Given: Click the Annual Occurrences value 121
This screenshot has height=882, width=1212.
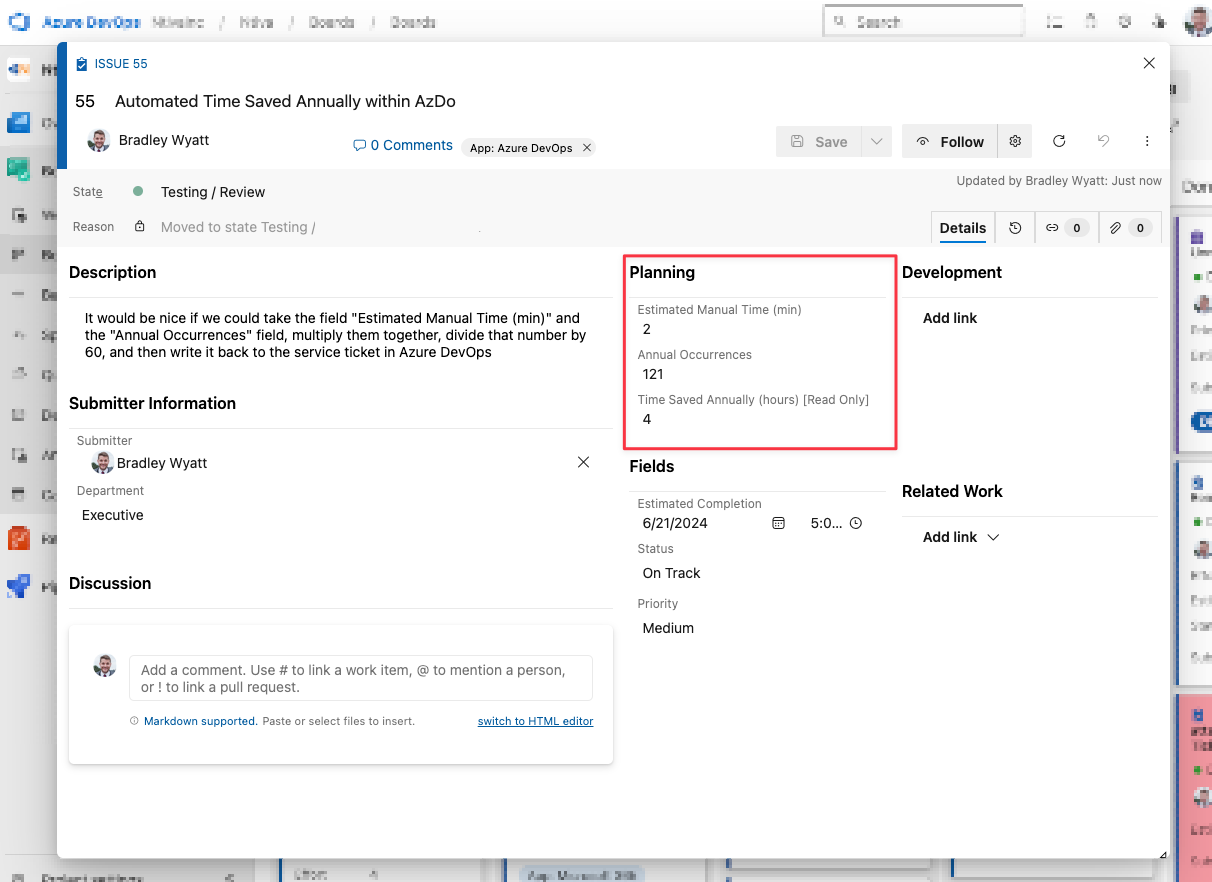Looking at the screenshot, I should (x=653, y=374).
